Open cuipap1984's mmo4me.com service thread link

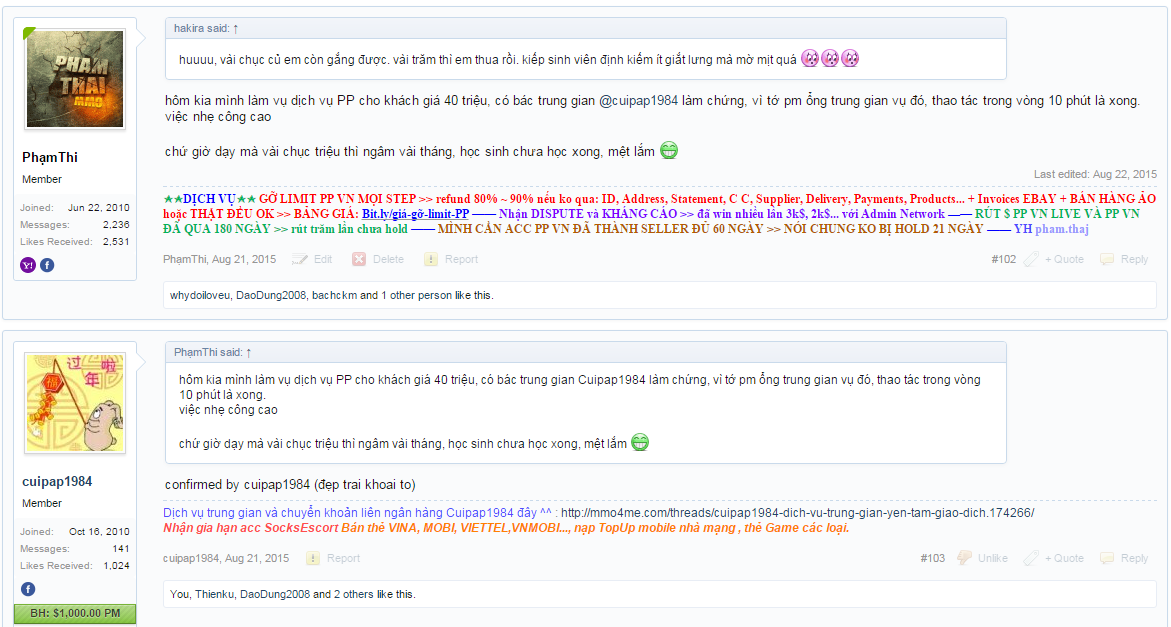click(x=798, y=513)
